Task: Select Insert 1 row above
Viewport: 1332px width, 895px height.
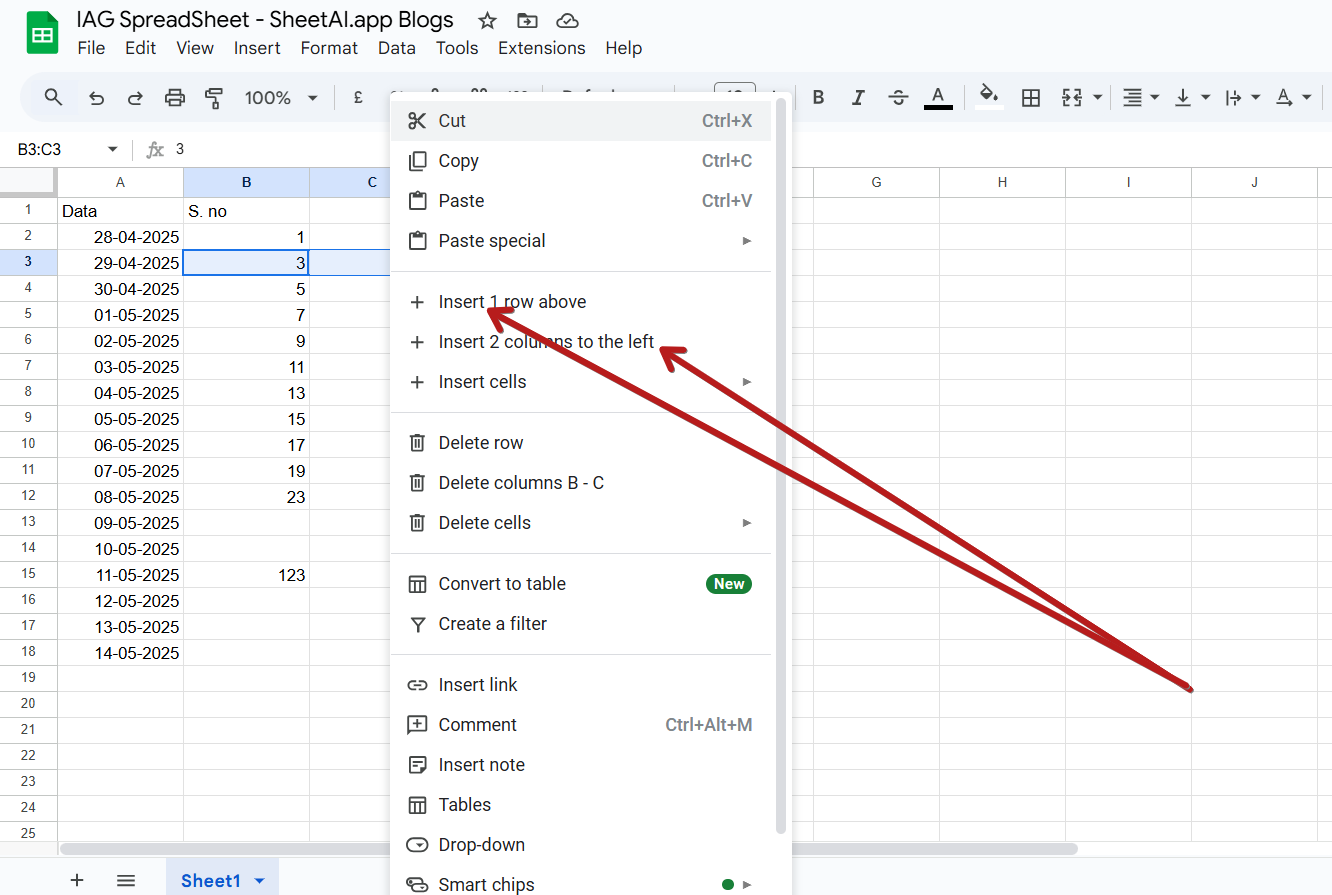Action: coord(581,302)
